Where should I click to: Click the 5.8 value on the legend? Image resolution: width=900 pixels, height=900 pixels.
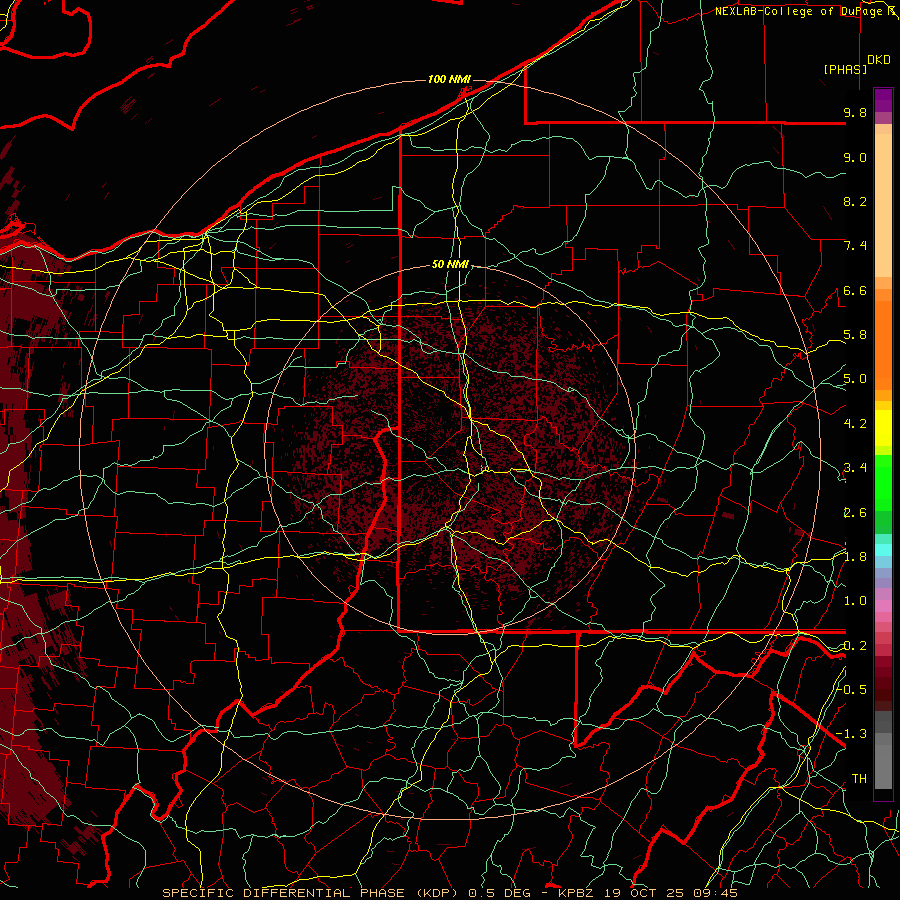(855, 335)
